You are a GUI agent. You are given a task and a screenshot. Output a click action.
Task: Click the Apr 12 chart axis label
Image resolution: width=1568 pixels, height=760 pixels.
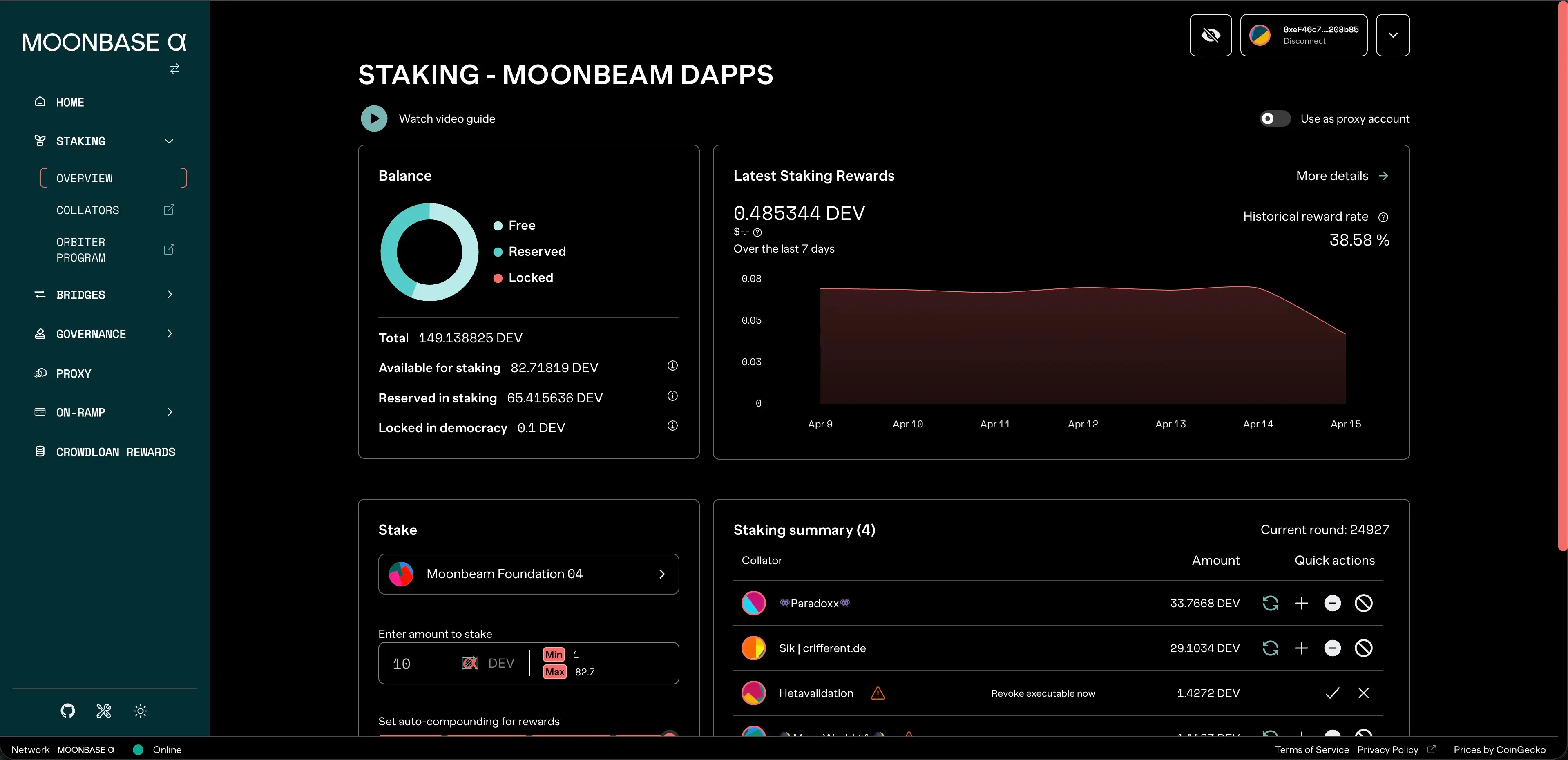[1083, 424]
